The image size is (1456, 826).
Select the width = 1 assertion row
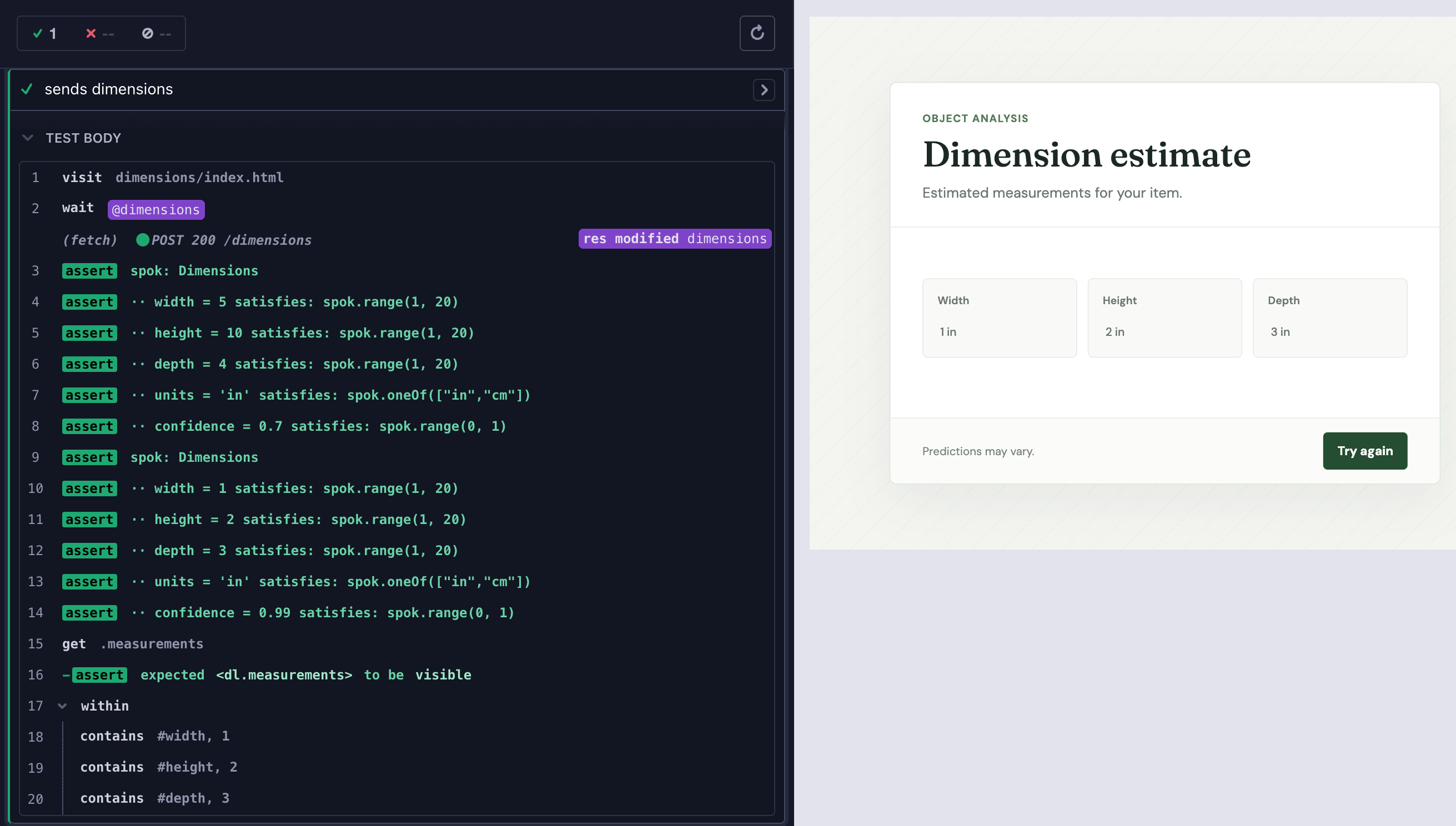(x=396, y=488)
